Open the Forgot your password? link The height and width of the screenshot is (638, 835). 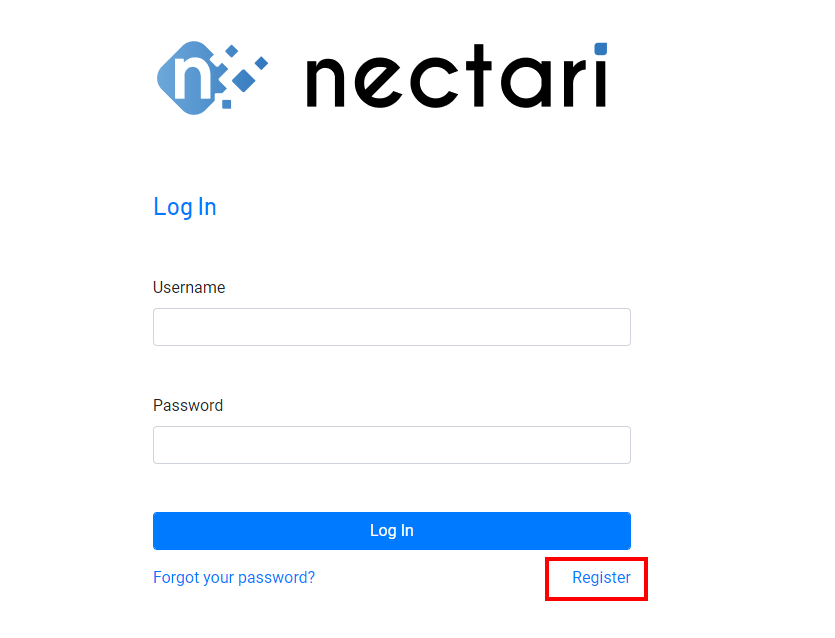pos(234,577)
